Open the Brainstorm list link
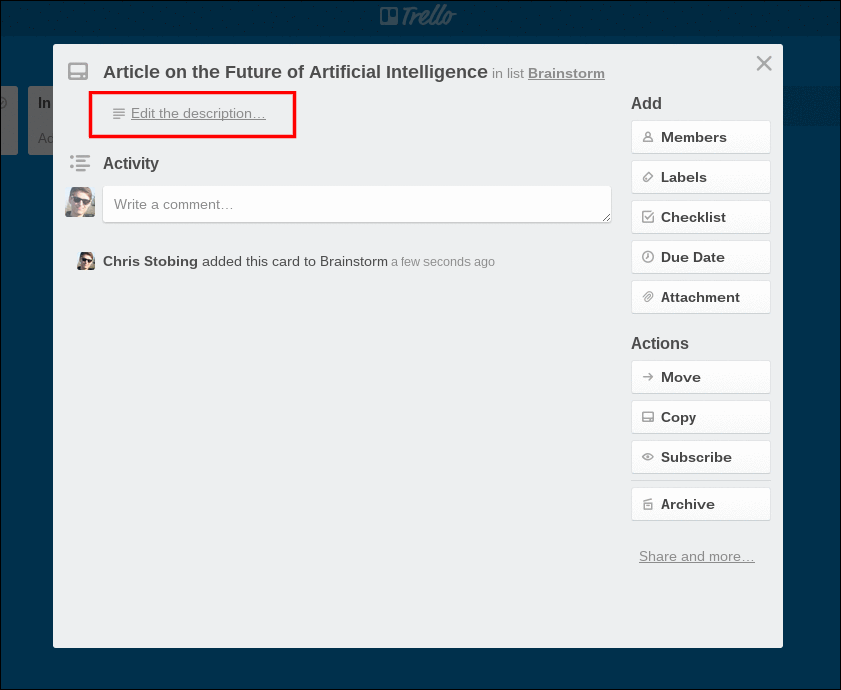 pyautogui.click(x=566, y=73)
